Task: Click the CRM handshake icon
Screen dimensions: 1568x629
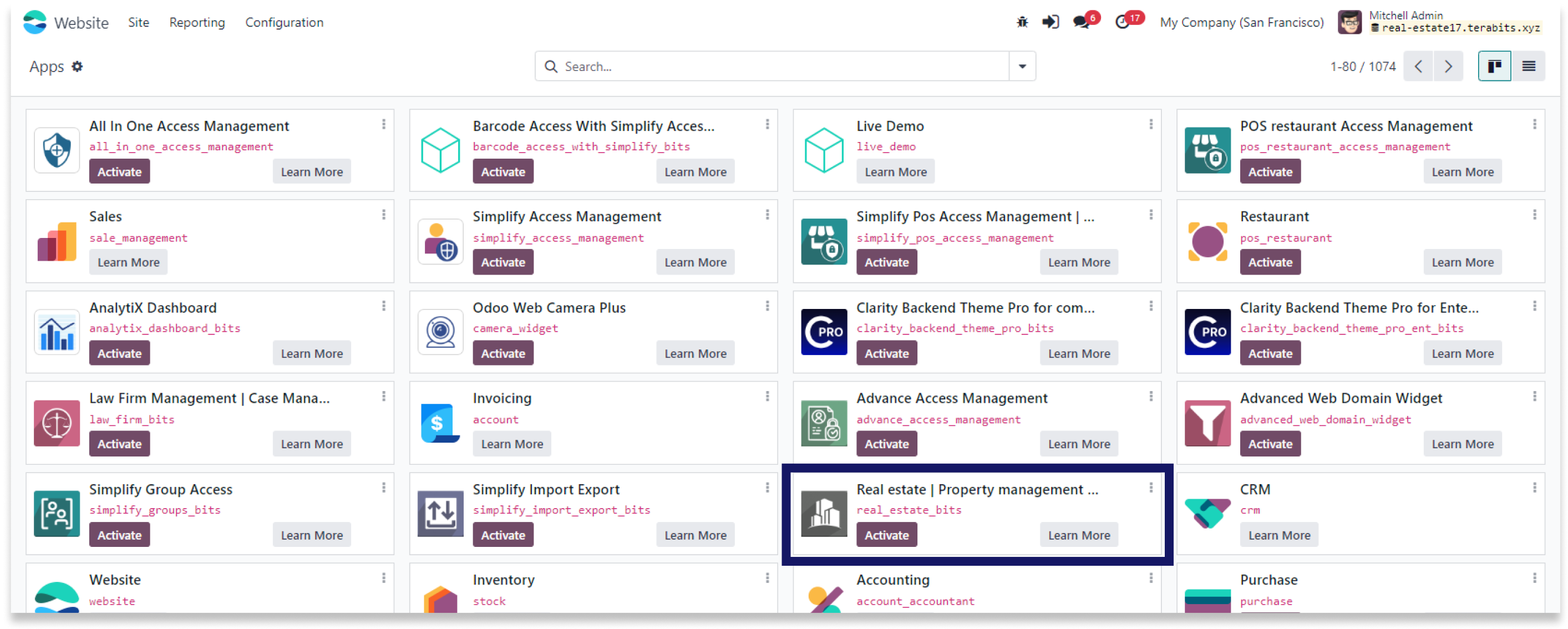Action: pos(1207,513)
